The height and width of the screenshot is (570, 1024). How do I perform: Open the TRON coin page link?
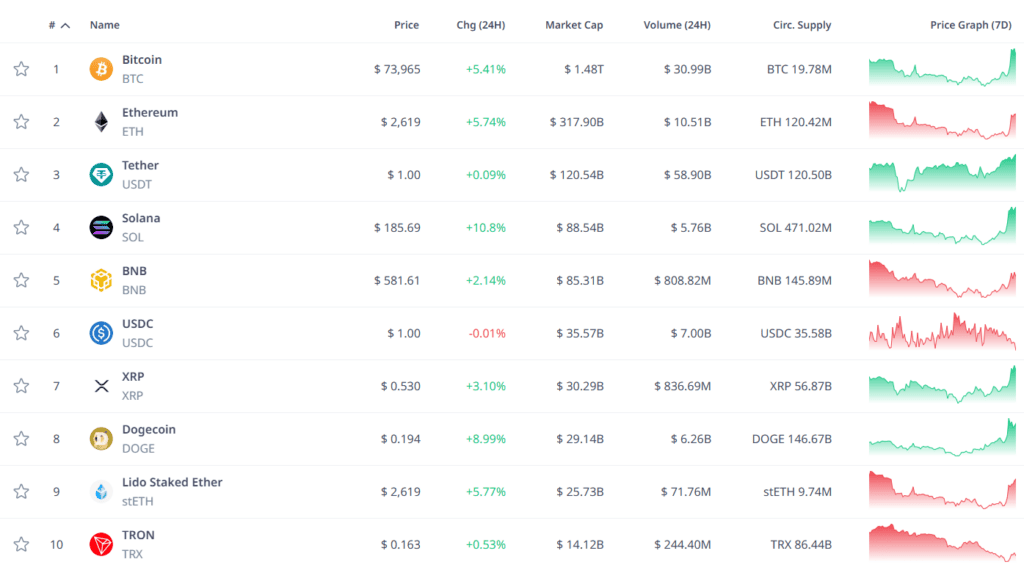tap(138, 535)
